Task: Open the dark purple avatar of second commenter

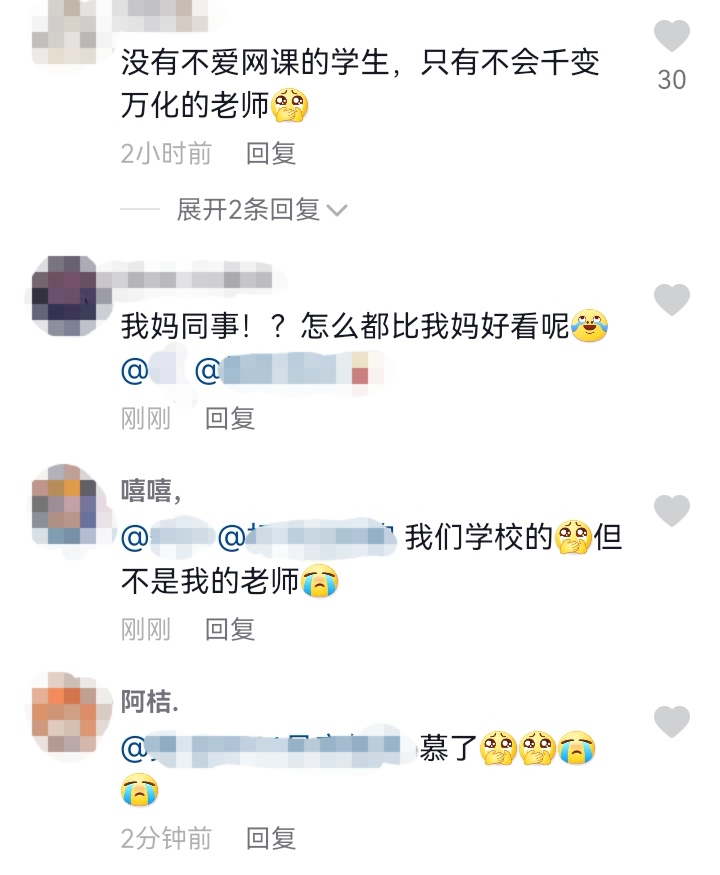Action: click(64, 296)
